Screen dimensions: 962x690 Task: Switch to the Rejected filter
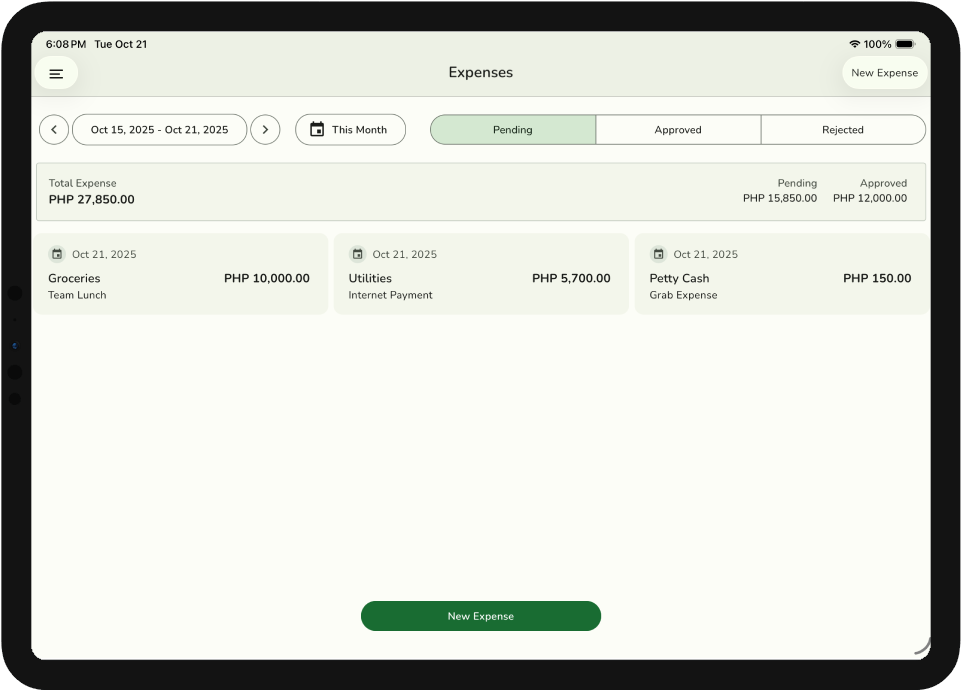[x=843, y=130]
